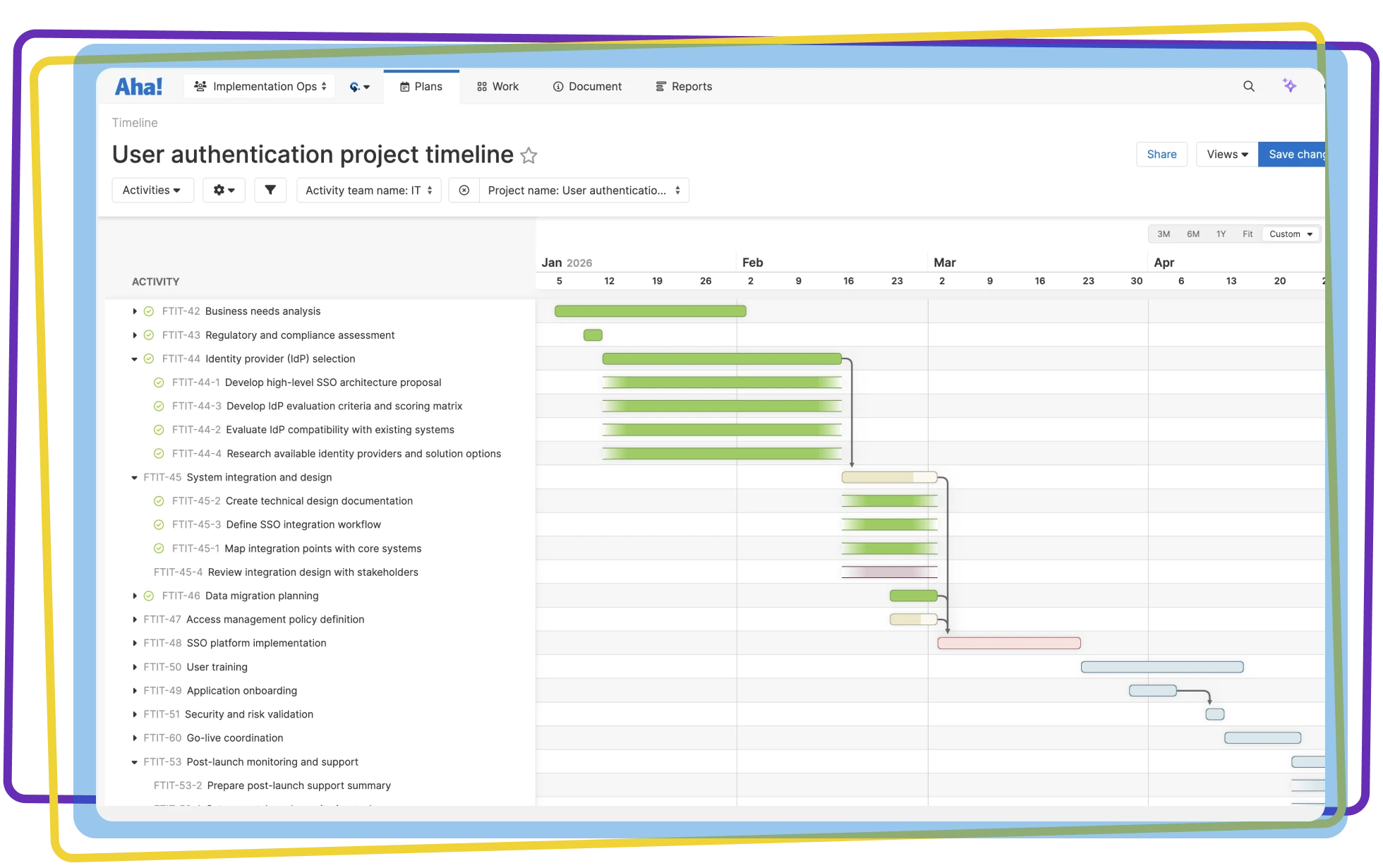Toggle status circle for FTIT-42 Business needs analysis
1383x868 pixels.
point(149,311)
